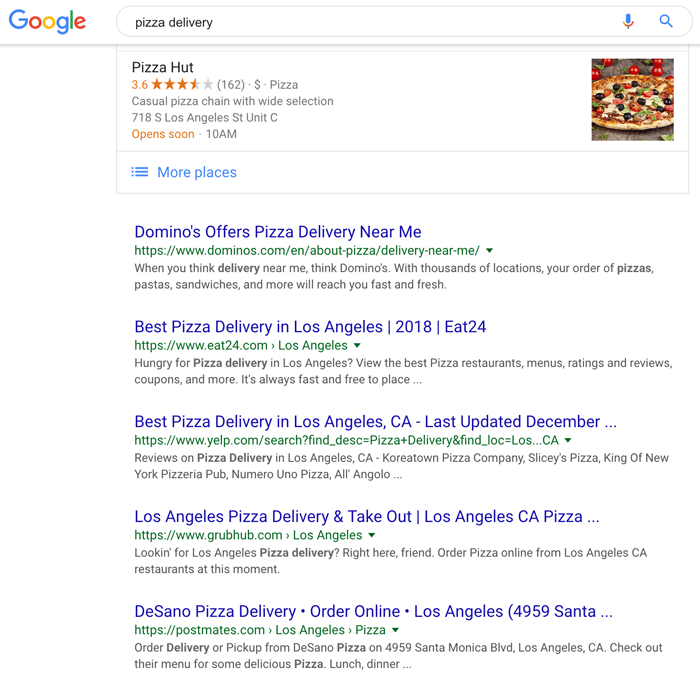Viewport: 700px width, 686px height.
Task: Click the magnifying glass search icon
Action: [666, 21]
